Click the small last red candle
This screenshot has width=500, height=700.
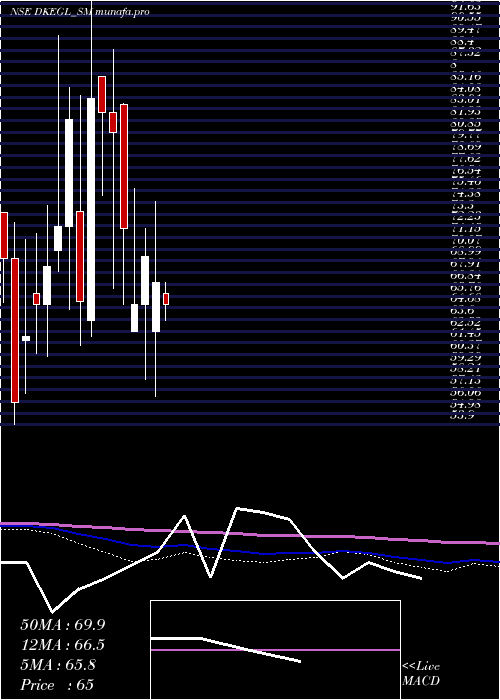(x=166, y=299)
